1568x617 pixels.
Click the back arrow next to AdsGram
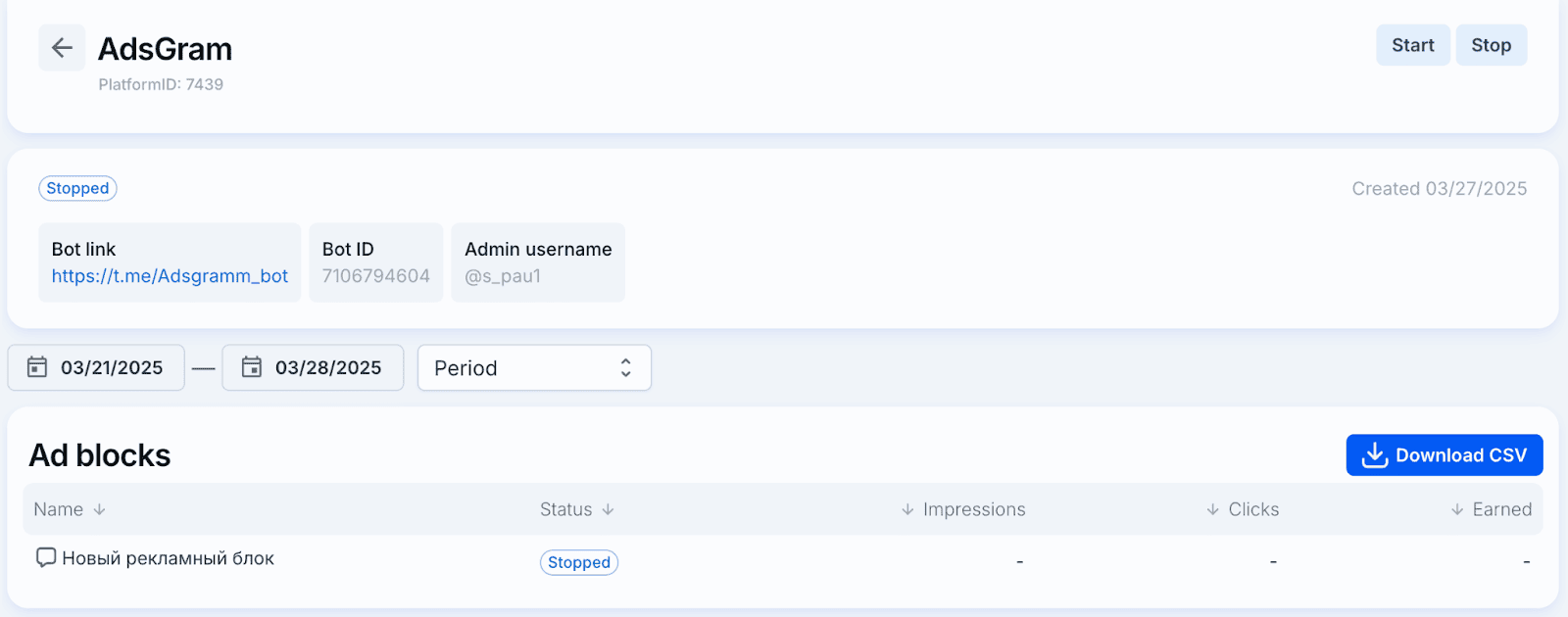(62, 47)
